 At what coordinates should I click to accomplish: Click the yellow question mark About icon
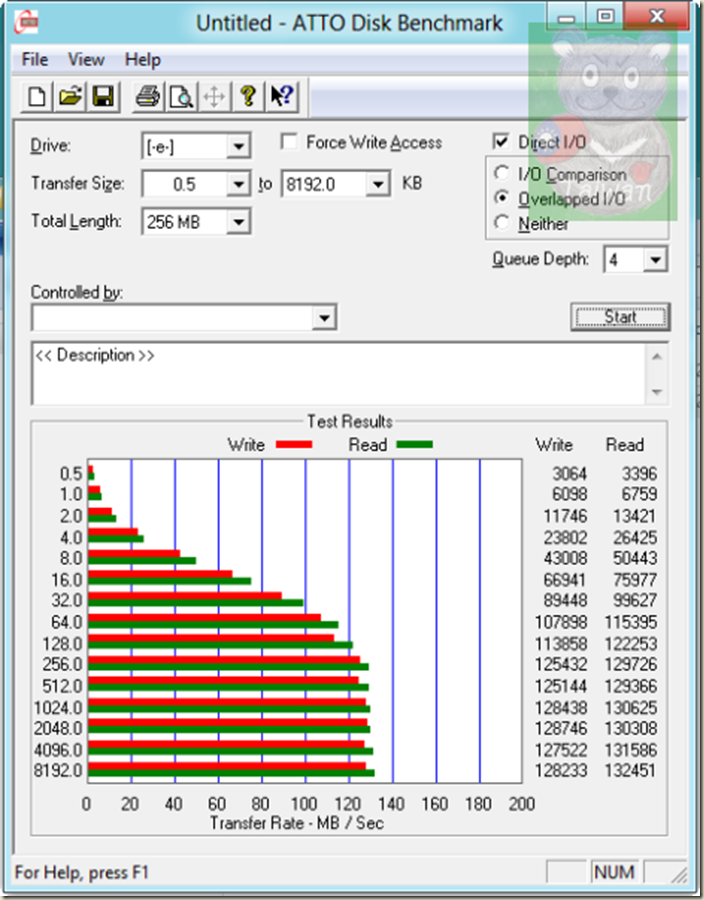point(248,96)
